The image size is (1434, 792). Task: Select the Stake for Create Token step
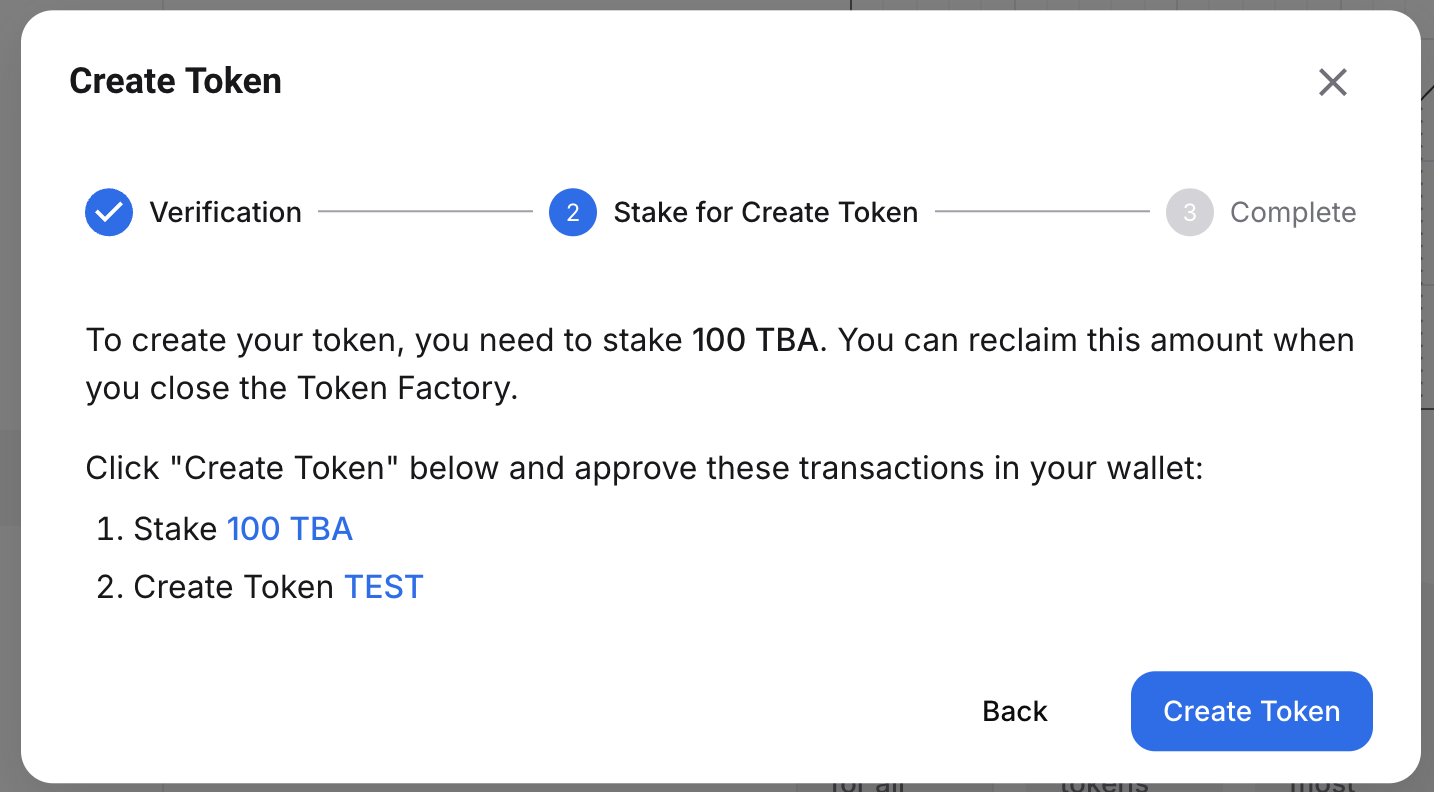[x=765, y=212]
